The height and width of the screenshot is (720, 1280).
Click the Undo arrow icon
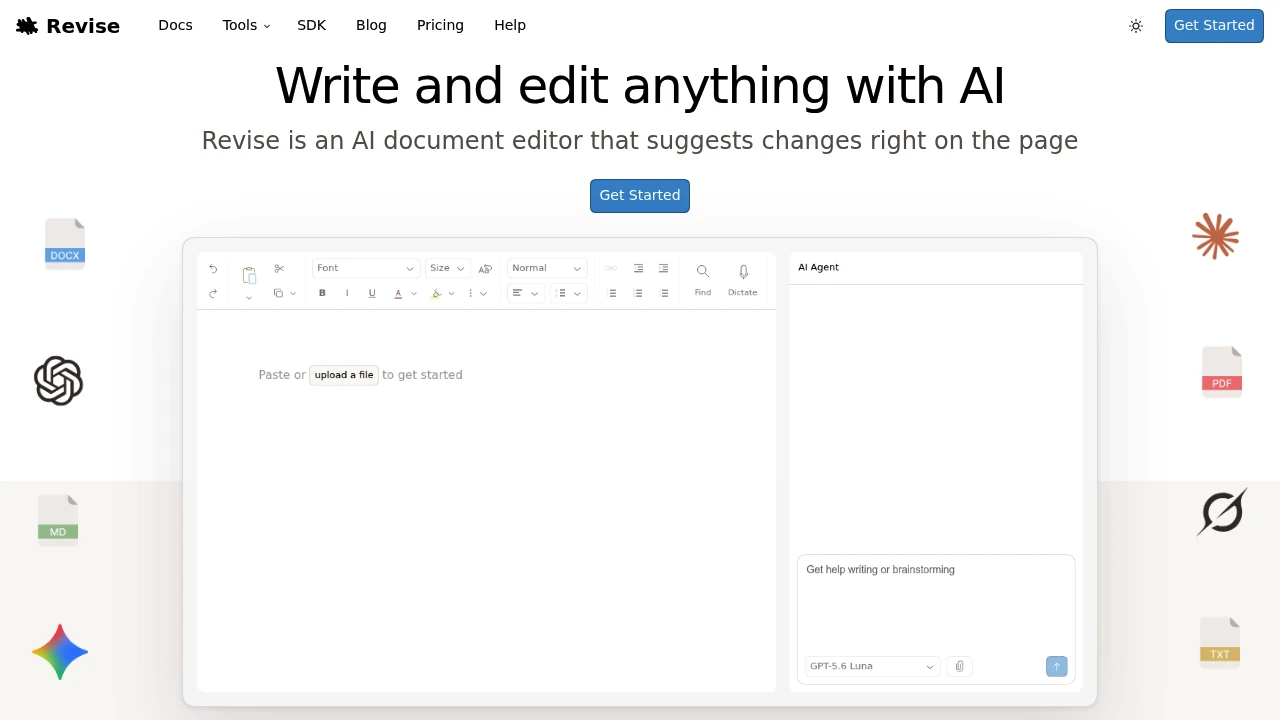click(213, 269)
